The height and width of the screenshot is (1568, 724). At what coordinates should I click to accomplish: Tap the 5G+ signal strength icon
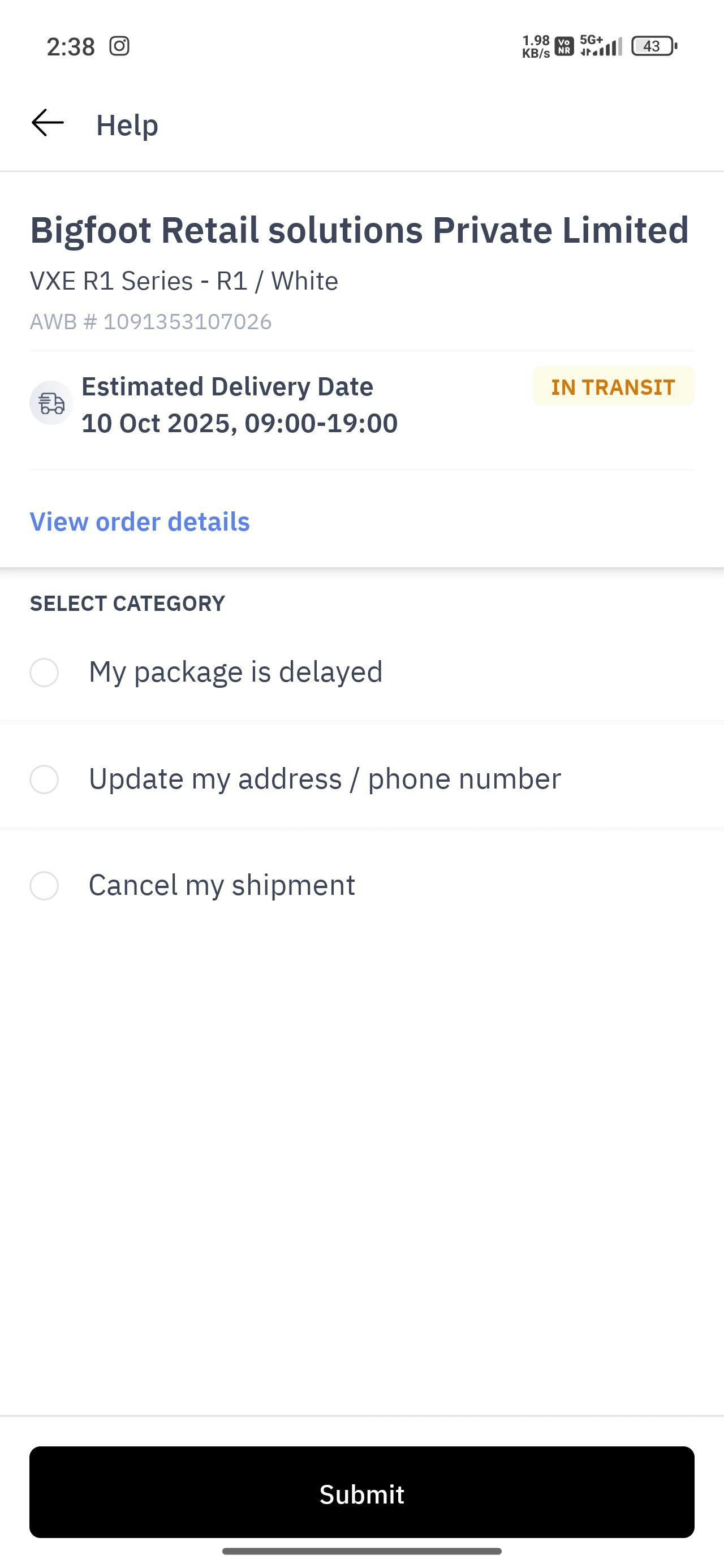pos(600,46)
